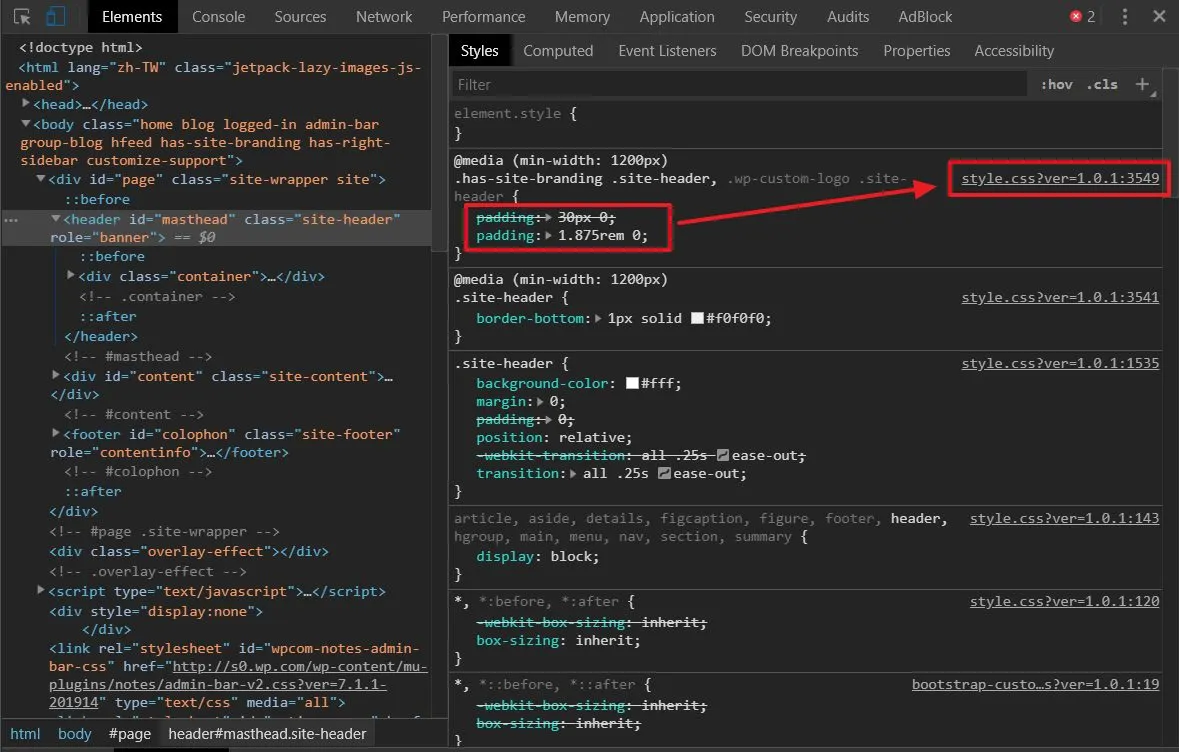Collapse the header#masthead node
This screenshot has width=1179, height=752.
pos(56,219)
